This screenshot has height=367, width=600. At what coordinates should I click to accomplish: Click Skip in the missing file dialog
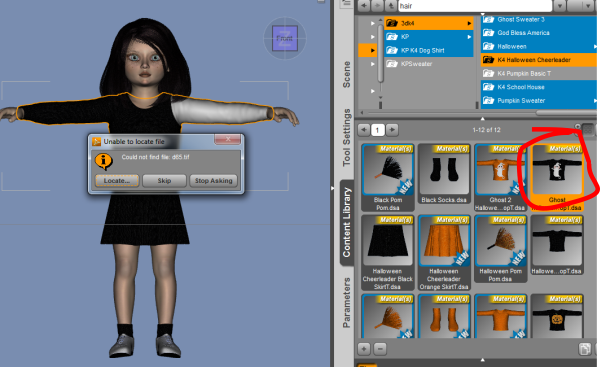pyautogui.click(x=164, y=181)
